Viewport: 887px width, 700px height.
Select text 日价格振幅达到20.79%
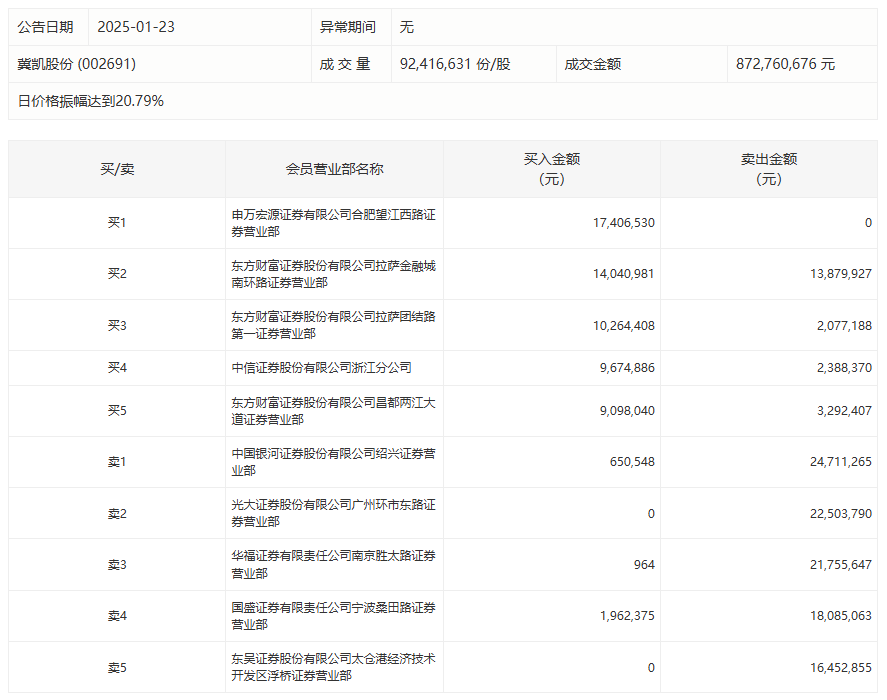point(91,101)
